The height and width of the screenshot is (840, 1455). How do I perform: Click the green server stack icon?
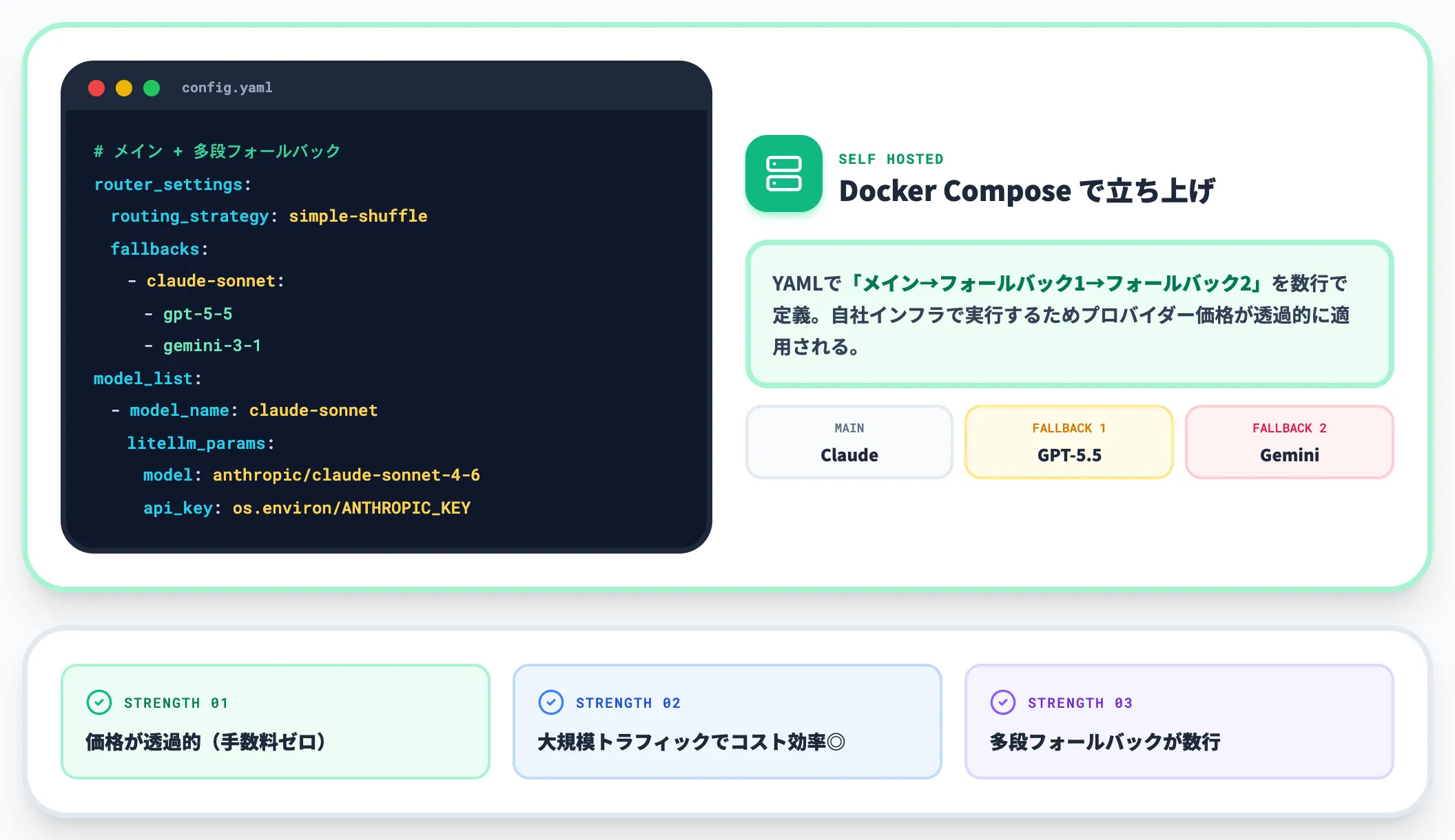coord(784,174)
